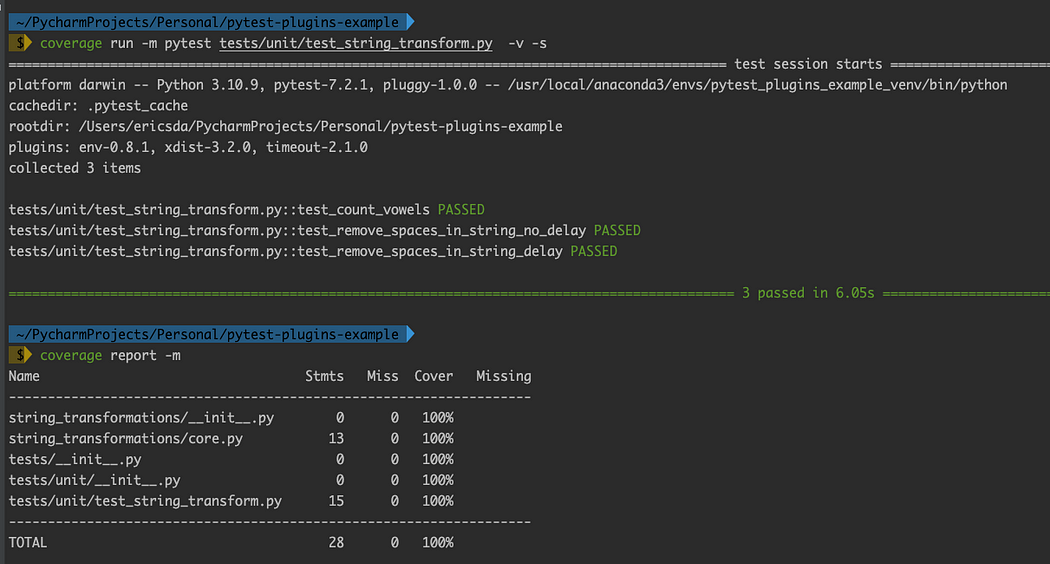Click 'report -m' in the second command
Image resolution: width=1050 pixels, height=564 pixels.
tap(145, 356)
